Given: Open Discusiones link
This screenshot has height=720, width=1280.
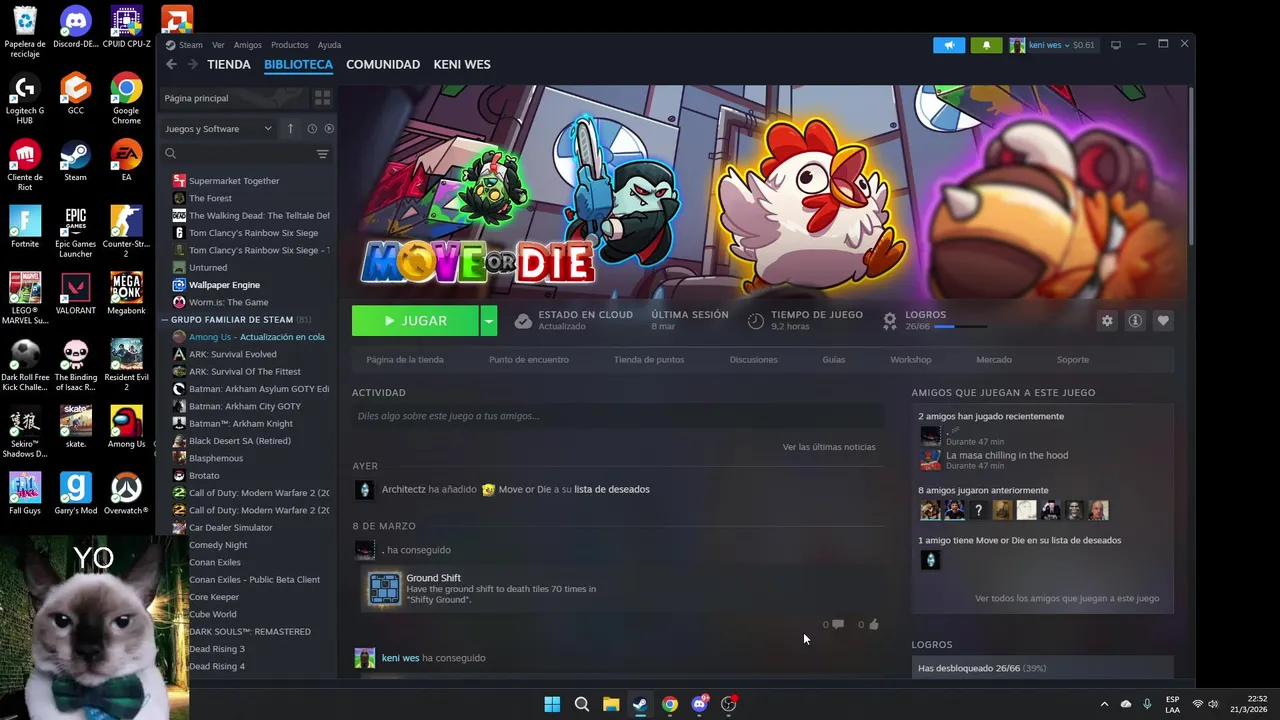Looking at the screenshot, I should (753, 359).
